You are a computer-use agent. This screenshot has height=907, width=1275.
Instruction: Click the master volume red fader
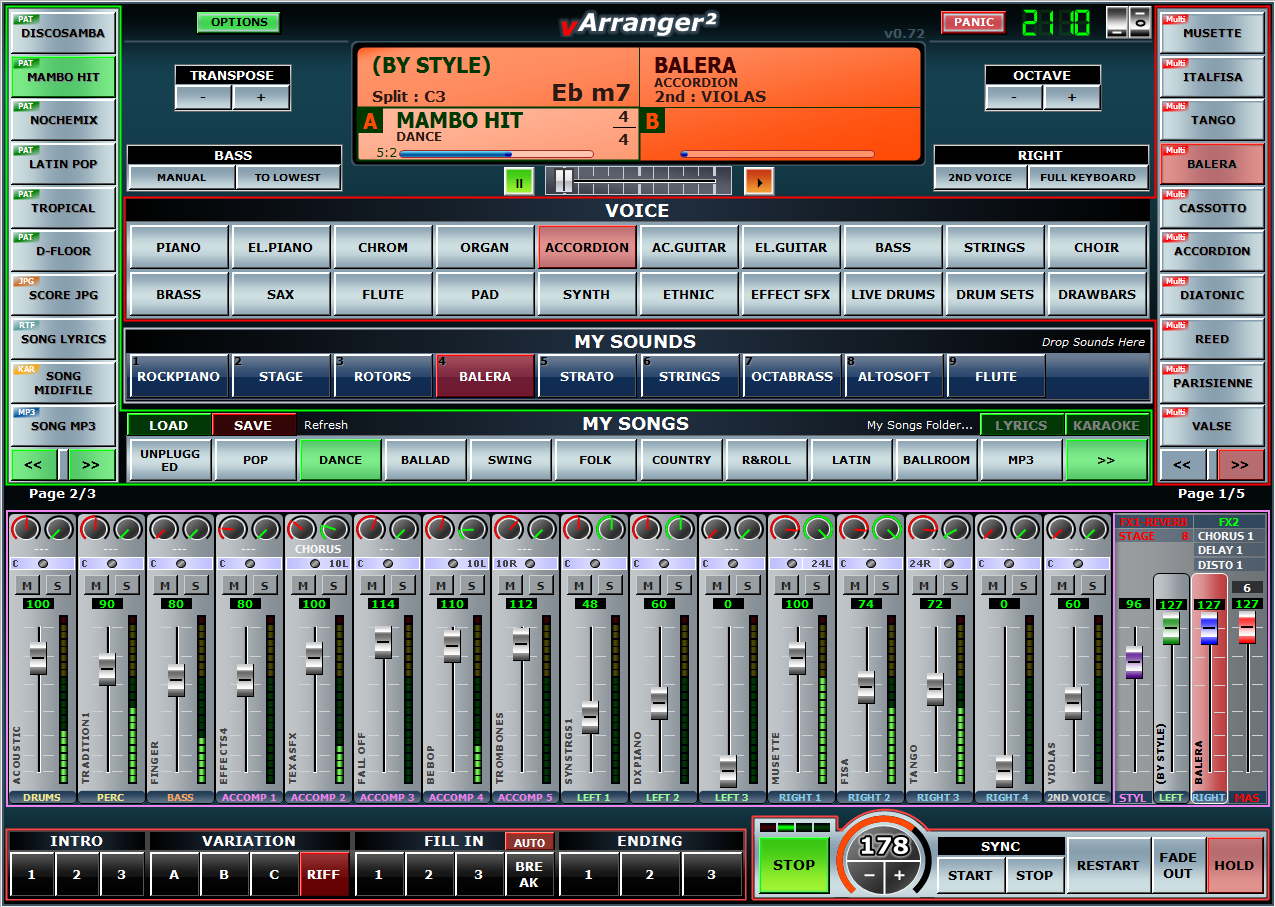(1247, 628)
